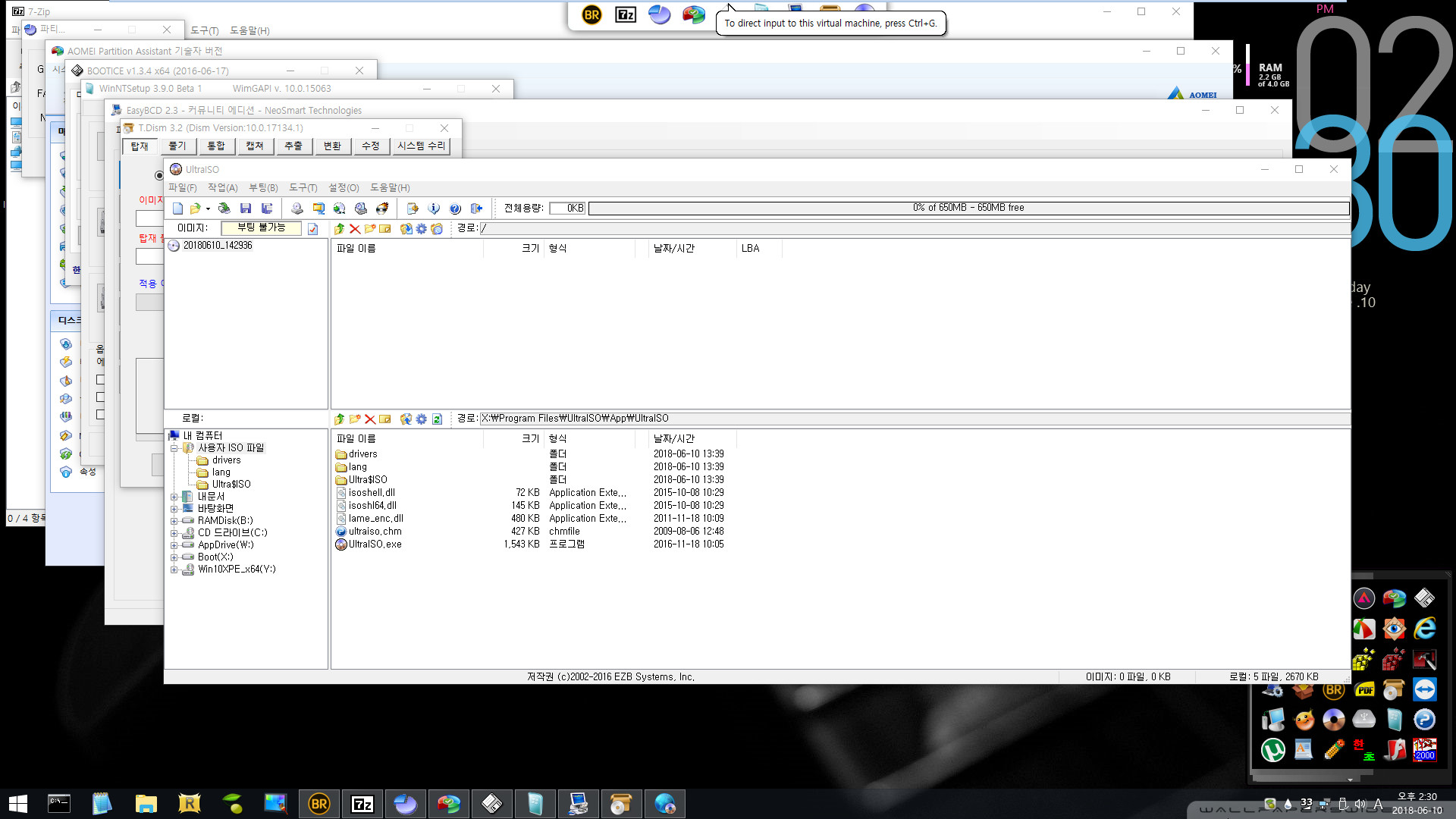
Task: Open 도구(T) menu in UltraISO
Action: point(303,187)
